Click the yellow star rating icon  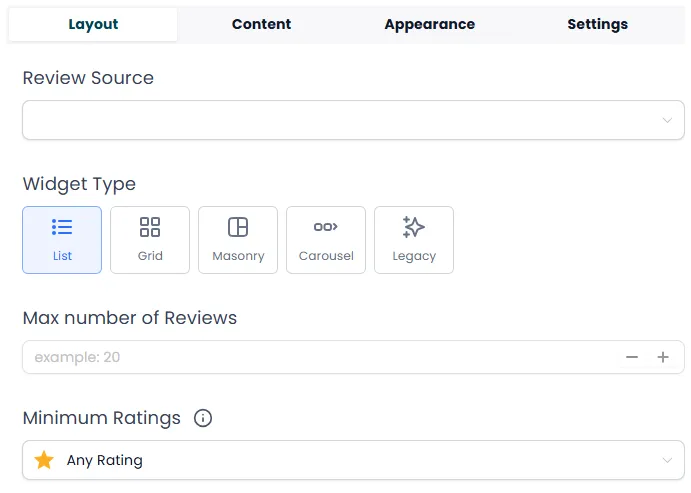(x=44, y=460)
